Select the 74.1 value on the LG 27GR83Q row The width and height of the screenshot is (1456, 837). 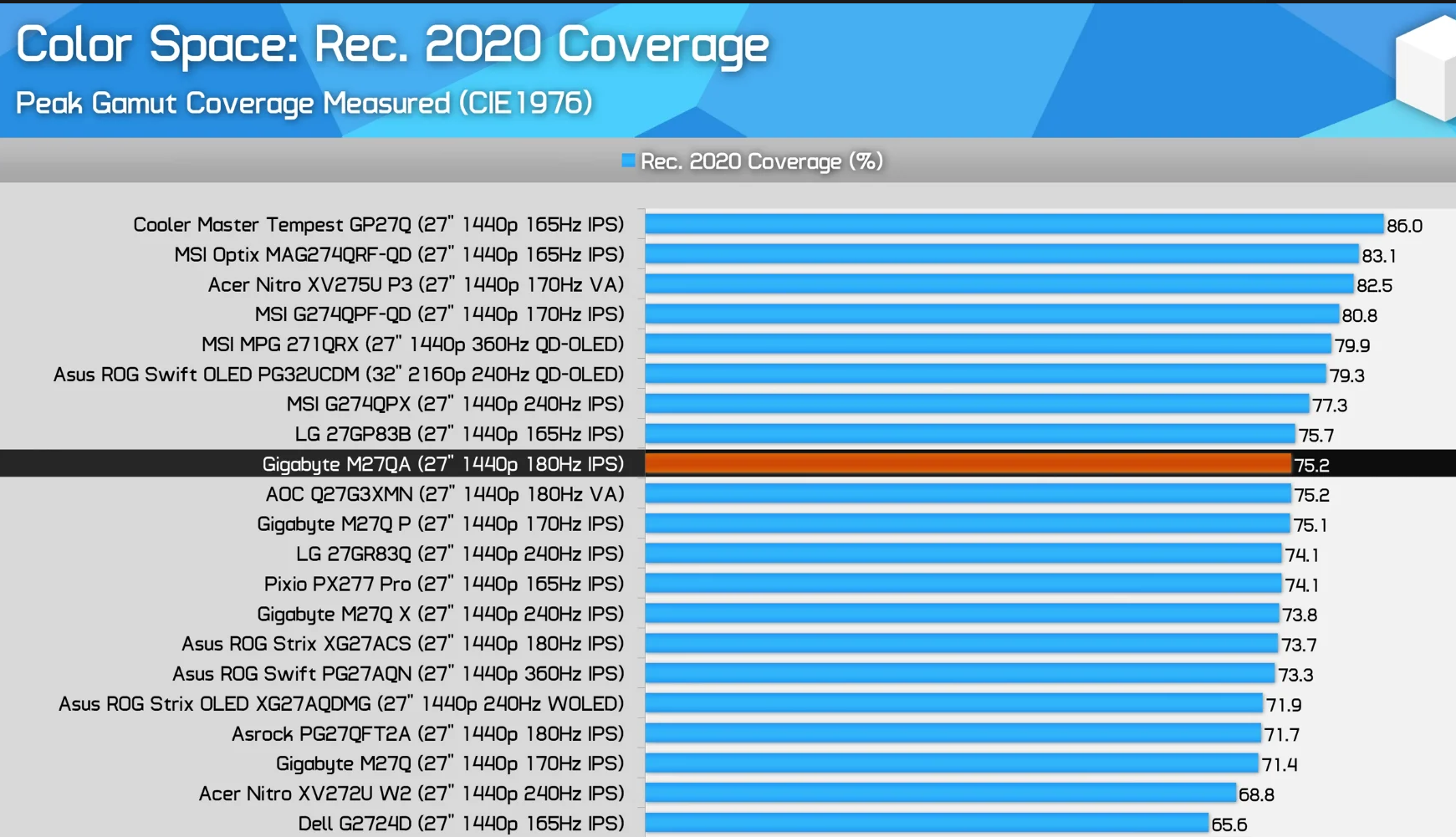pos(1302,555)
